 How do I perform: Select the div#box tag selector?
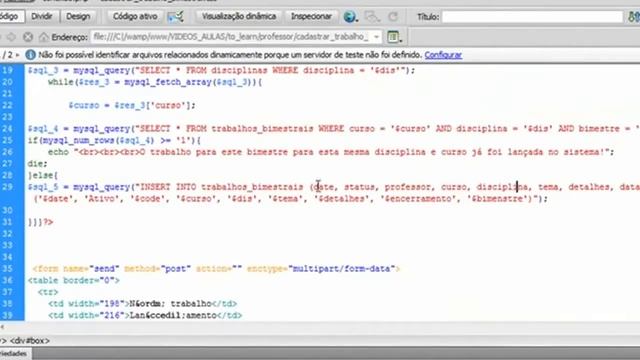[x=29, y=340]
